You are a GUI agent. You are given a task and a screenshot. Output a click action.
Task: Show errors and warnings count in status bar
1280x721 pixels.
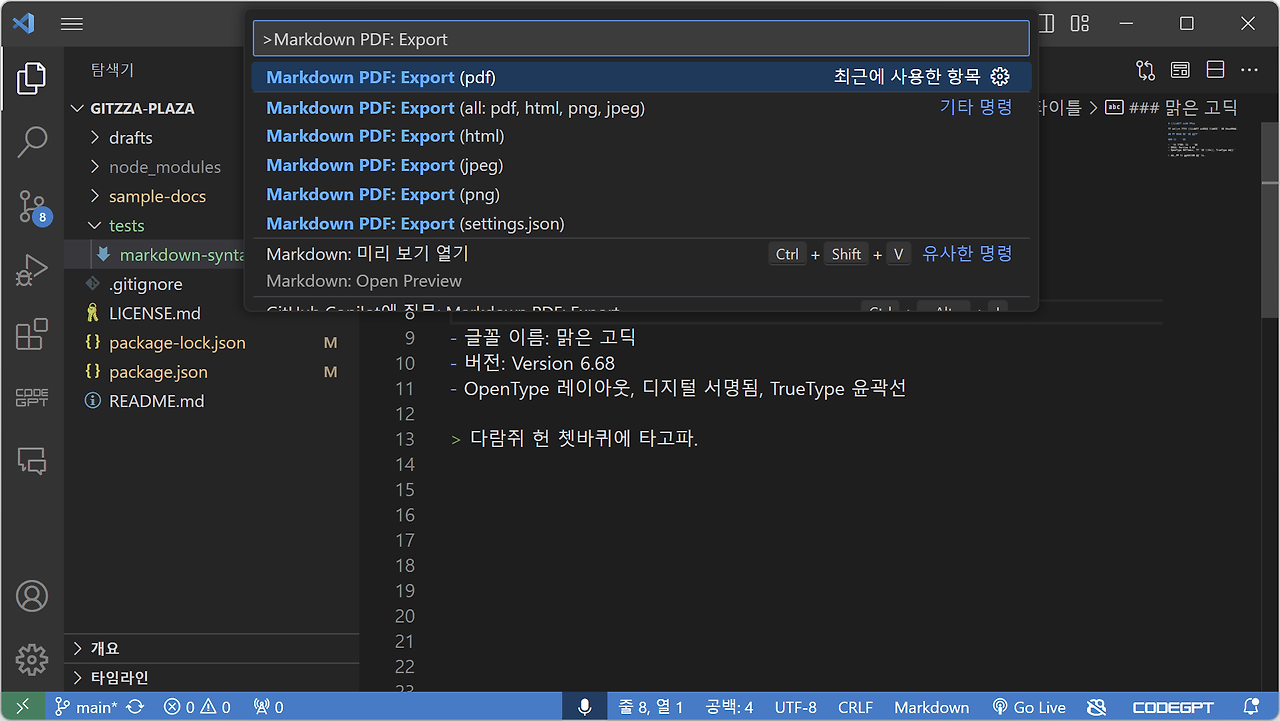coord(197,707)
